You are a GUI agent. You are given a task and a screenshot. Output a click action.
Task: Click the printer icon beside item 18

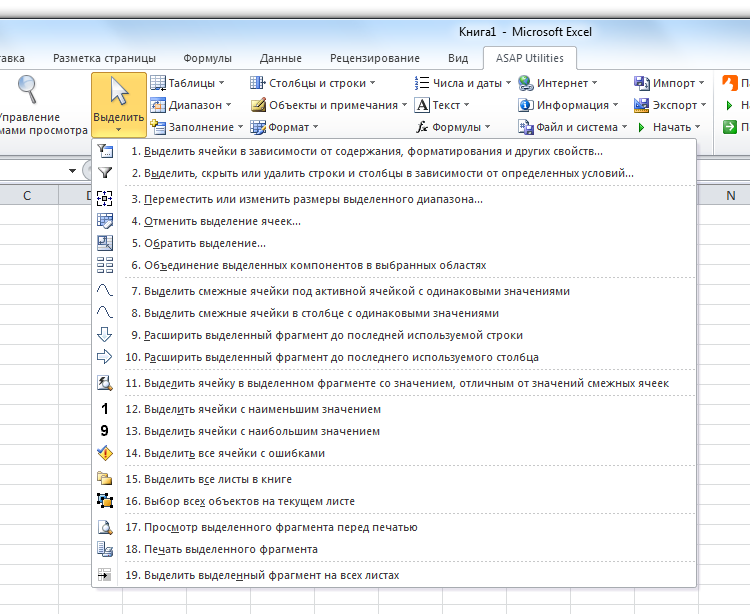(105, 549)
